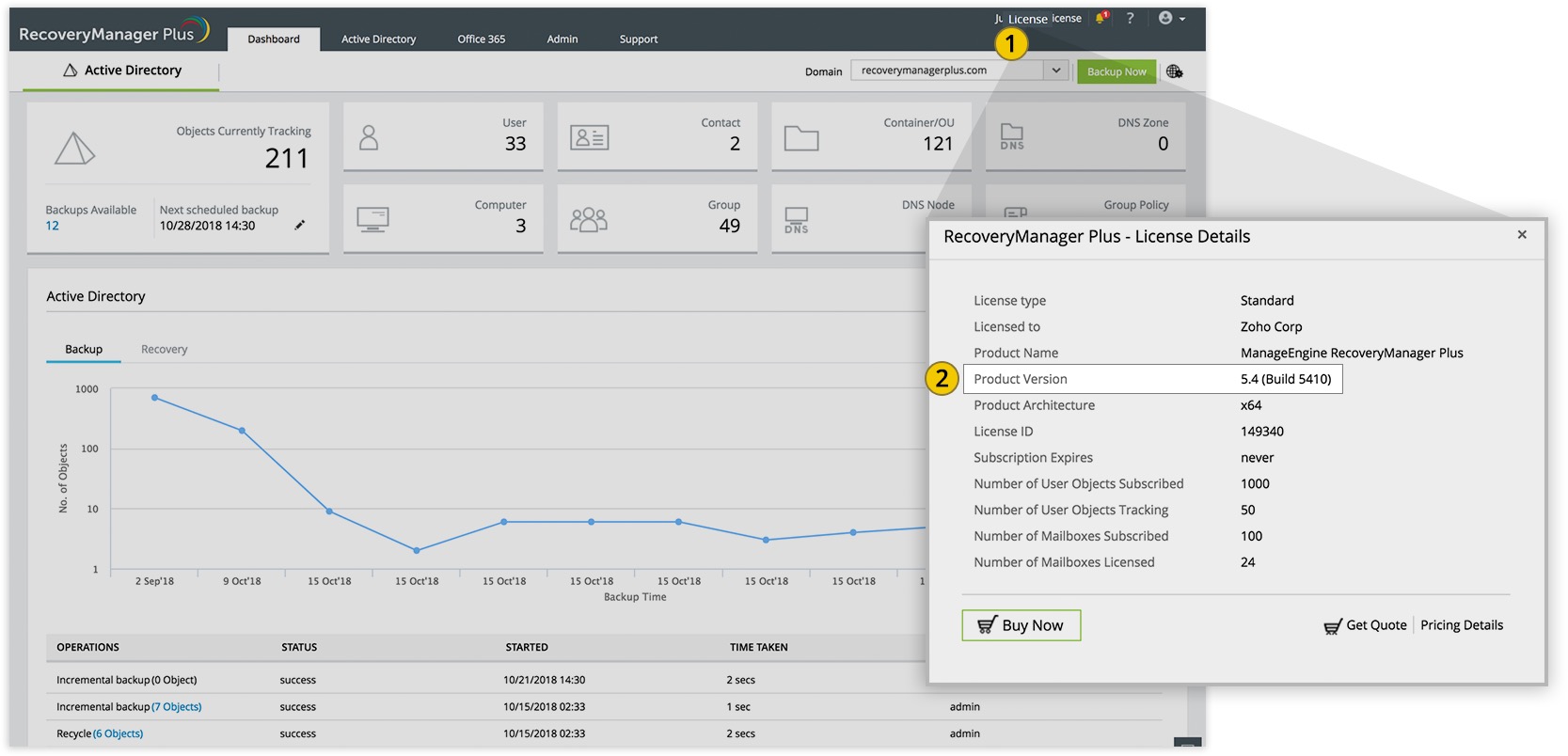Open the user account profile icon
The height and width of the screenshot is (756, 1568).
click(1165, 18)
